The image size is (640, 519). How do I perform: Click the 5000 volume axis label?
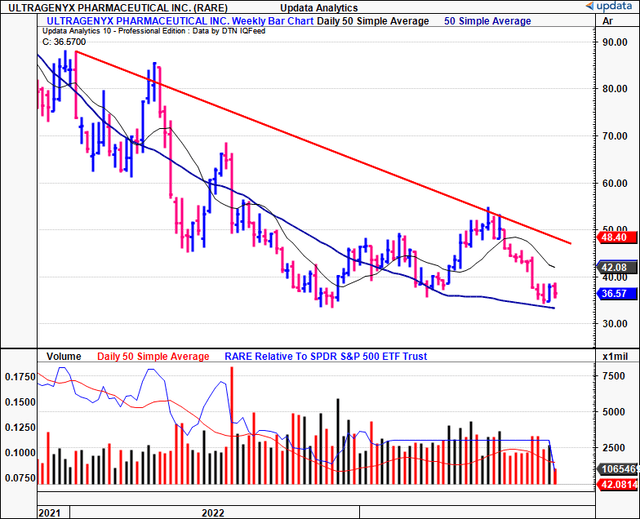coord(614,412)
